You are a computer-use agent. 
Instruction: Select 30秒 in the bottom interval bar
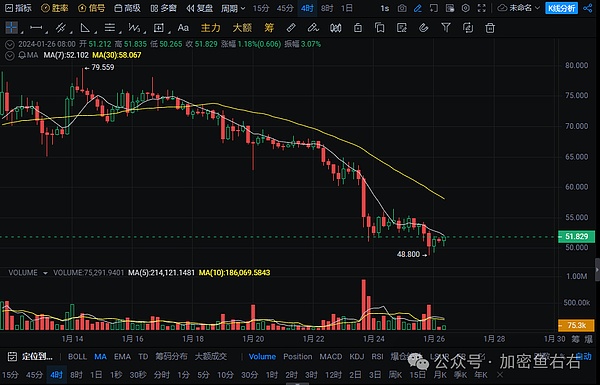tap(138, 375)
